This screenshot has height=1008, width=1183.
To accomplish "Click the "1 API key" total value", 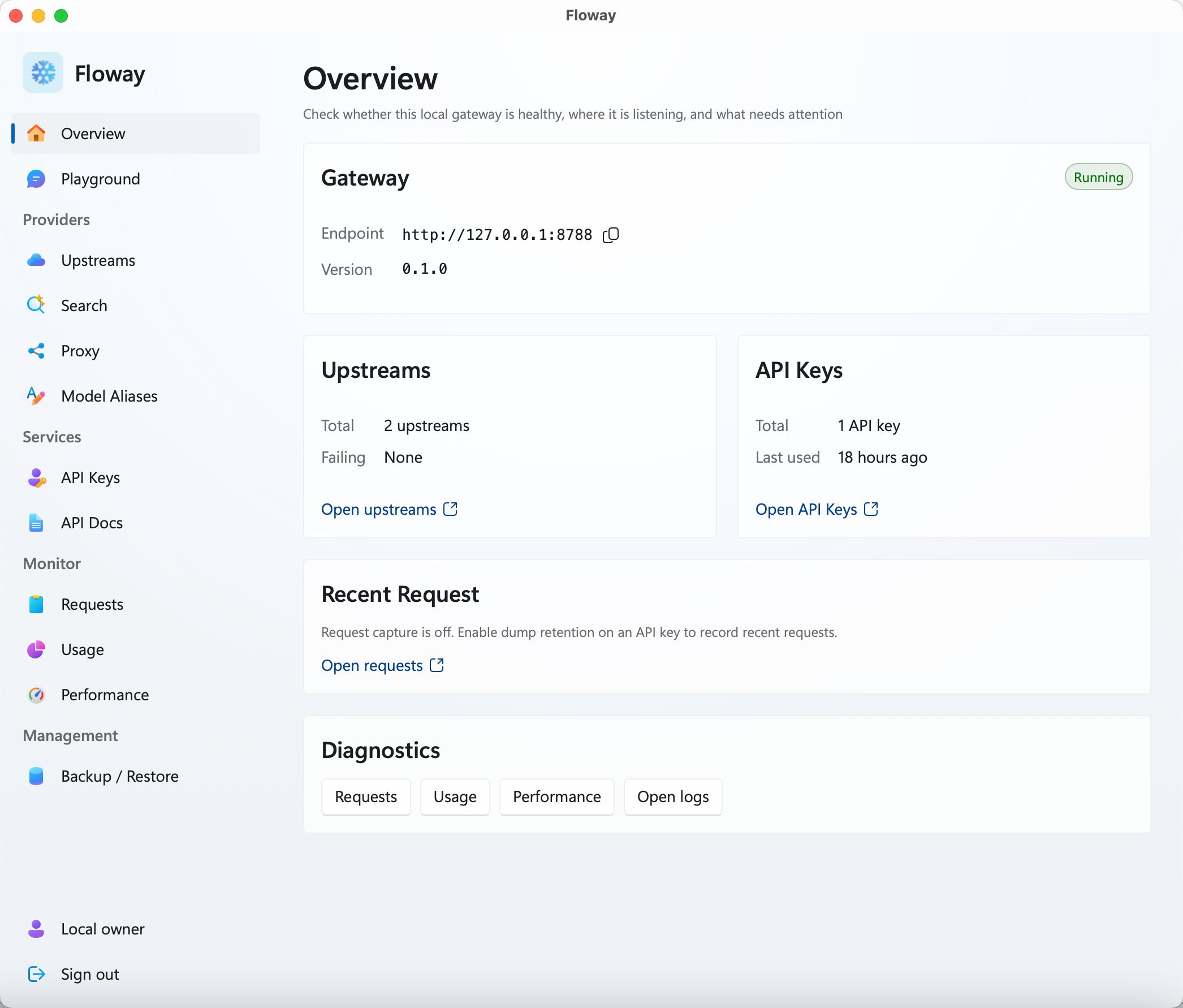I will 869,425.
